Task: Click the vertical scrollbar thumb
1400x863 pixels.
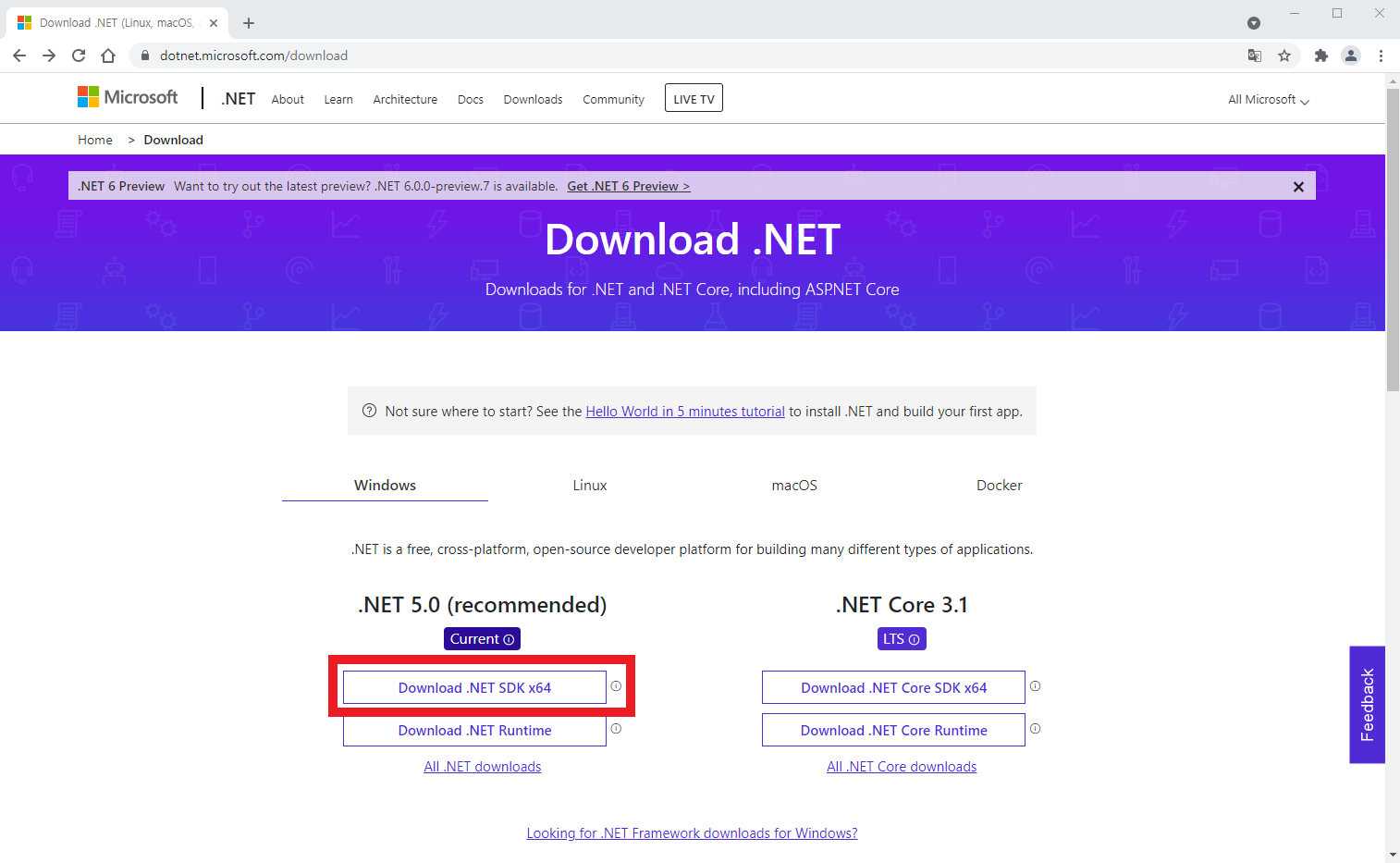Action: [1393, 240]
